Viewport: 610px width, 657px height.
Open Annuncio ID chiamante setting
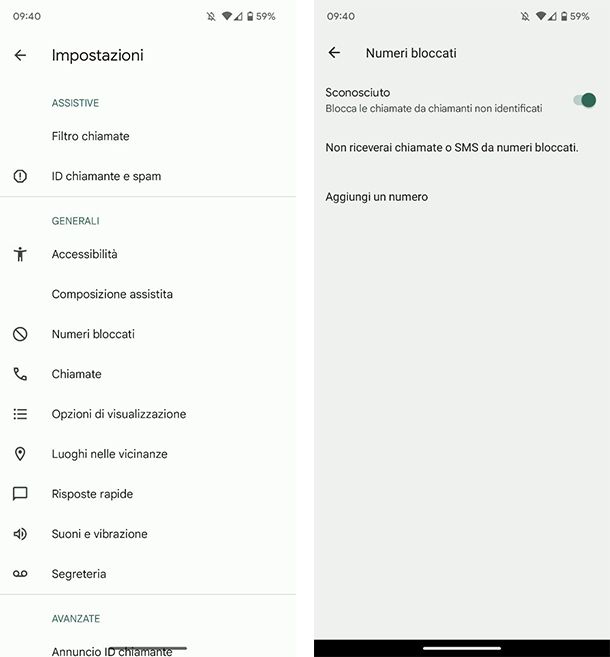[x=112, y=651]
